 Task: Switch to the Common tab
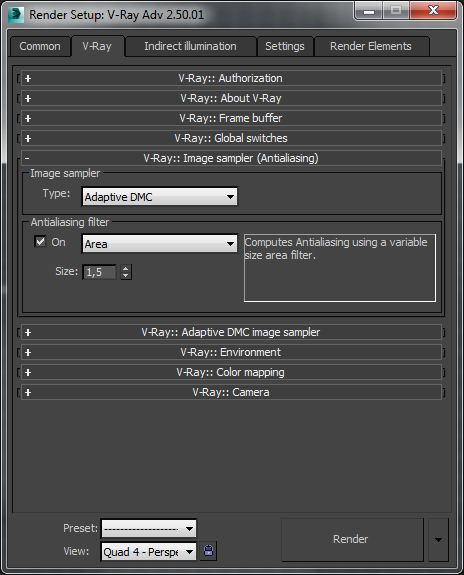coord(40,46)
